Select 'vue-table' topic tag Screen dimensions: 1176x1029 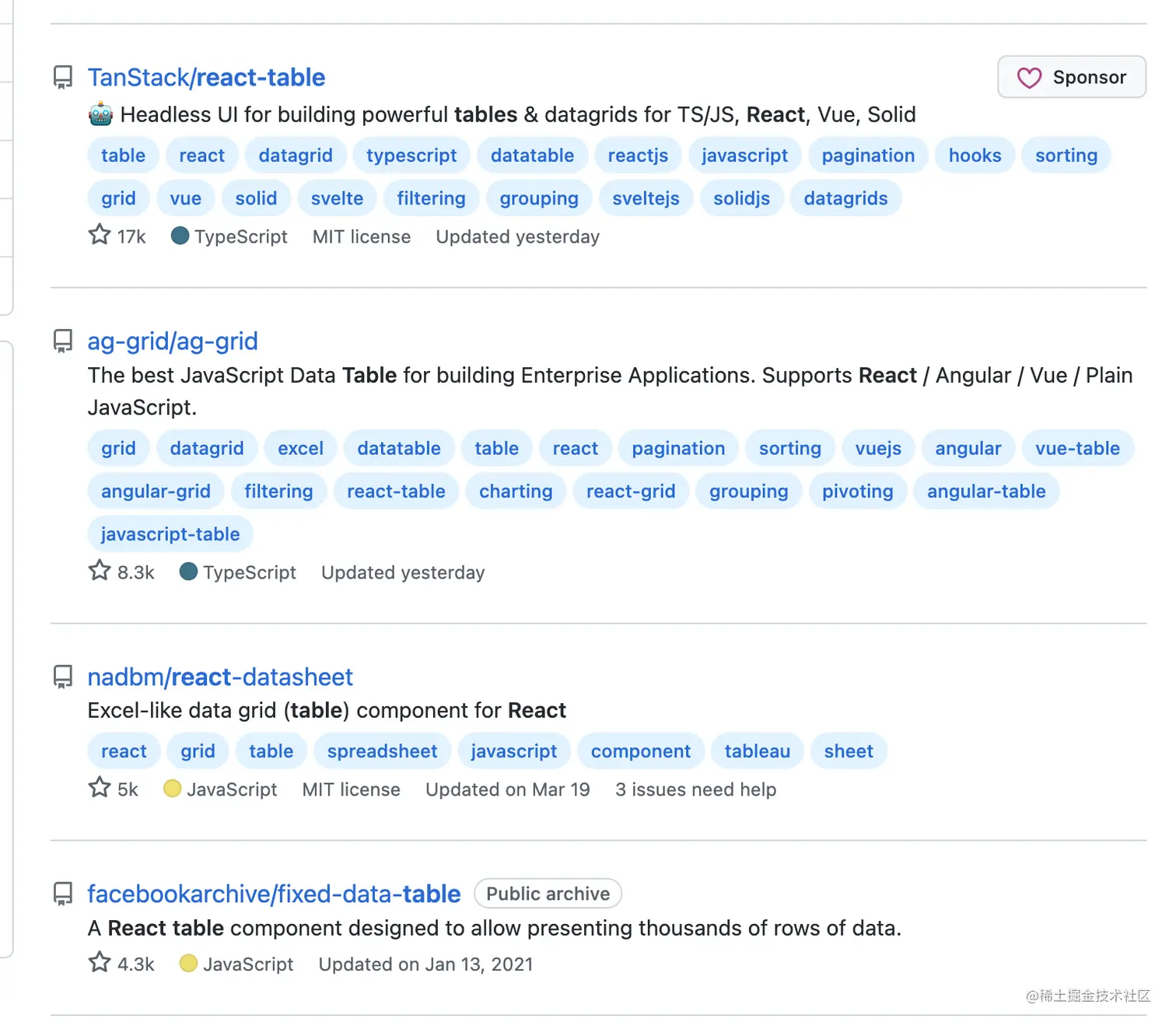(x=1077, y=448)
